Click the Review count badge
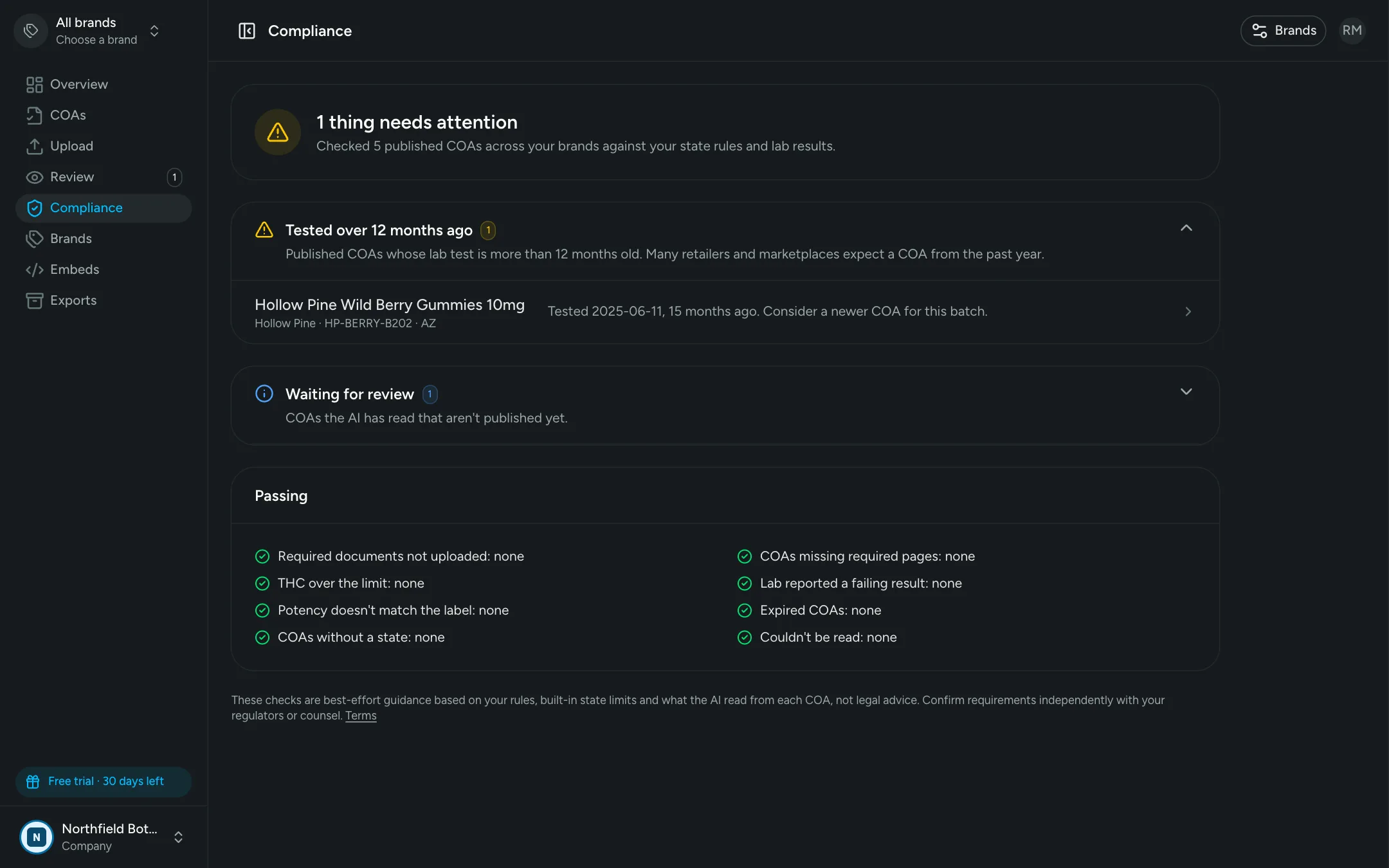 pyautogui.click(x=174, y=177)
